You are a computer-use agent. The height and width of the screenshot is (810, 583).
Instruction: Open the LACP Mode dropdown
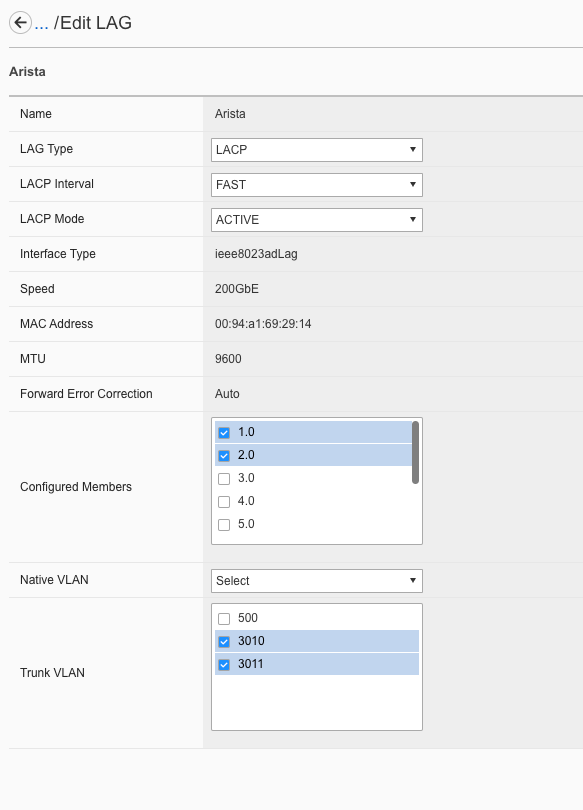[317, 220]
